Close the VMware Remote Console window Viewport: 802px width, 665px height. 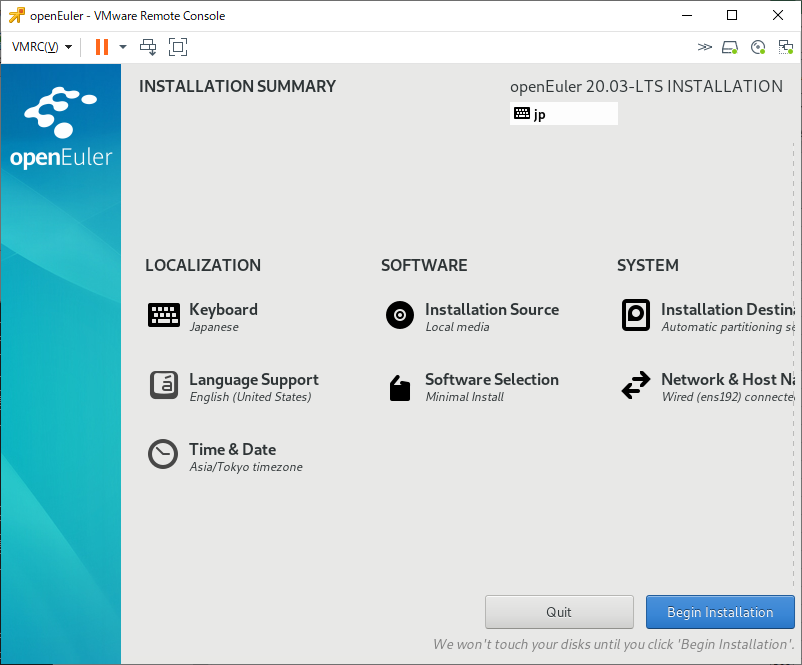tap(778, 15)
